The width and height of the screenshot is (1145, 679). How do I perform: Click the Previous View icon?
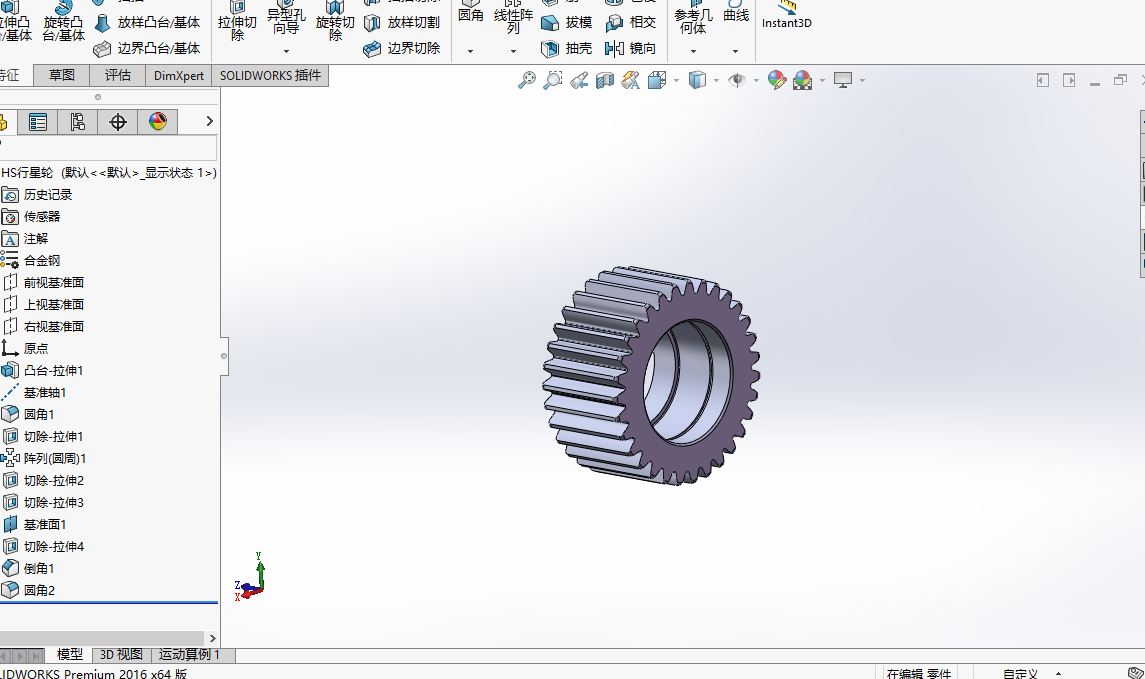coord(579,81)
